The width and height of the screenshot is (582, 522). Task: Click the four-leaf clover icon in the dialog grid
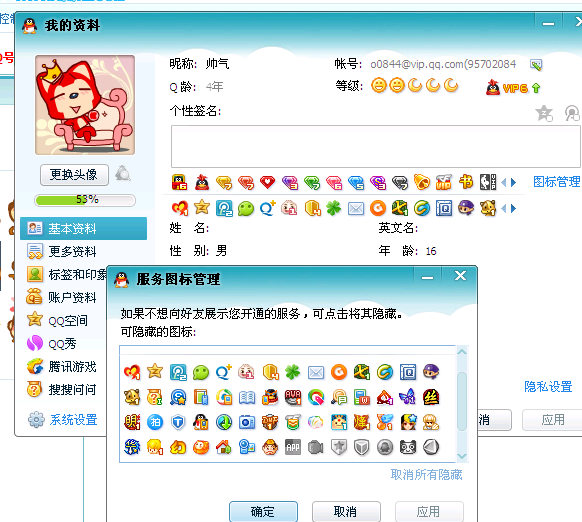292,372
